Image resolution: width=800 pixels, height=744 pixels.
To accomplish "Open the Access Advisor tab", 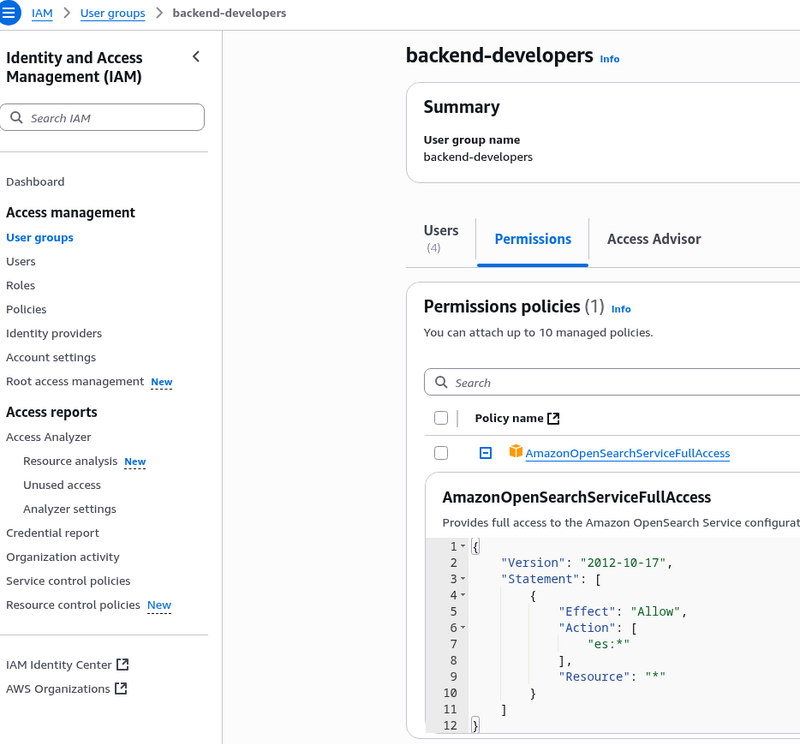I will [653, 239].
